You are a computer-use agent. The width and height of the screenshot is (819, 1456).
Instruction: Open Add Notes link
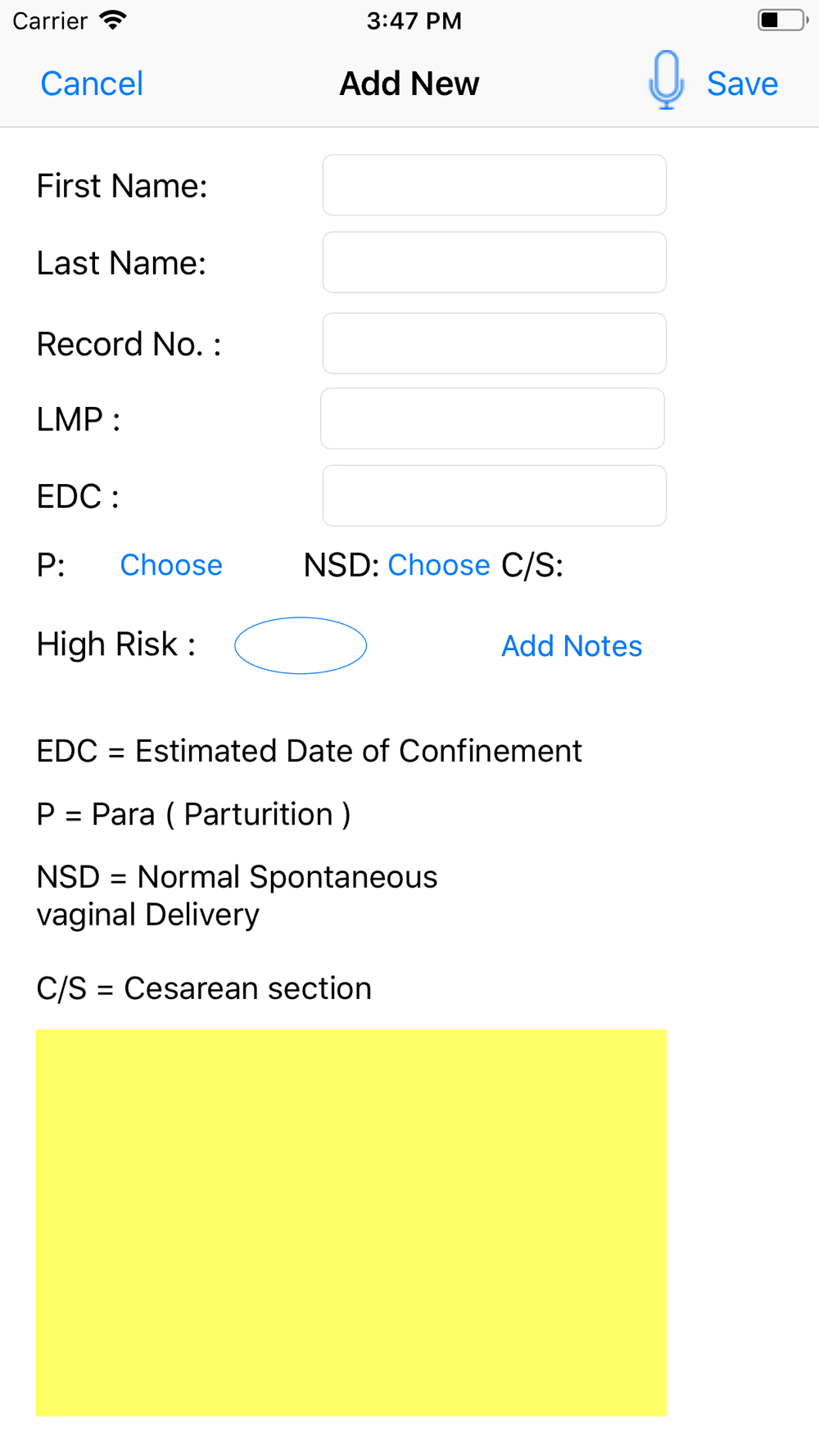572,646
